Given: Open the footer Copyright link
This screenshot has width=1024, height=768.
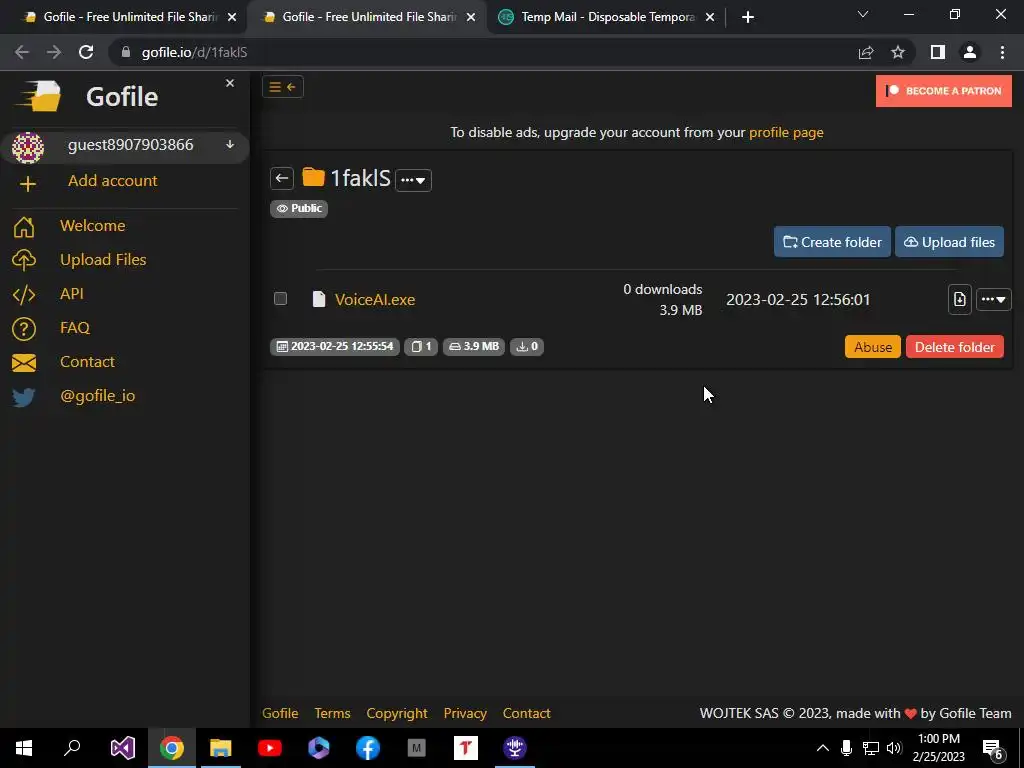Looking at the screenshot, I should click(396, 713).
